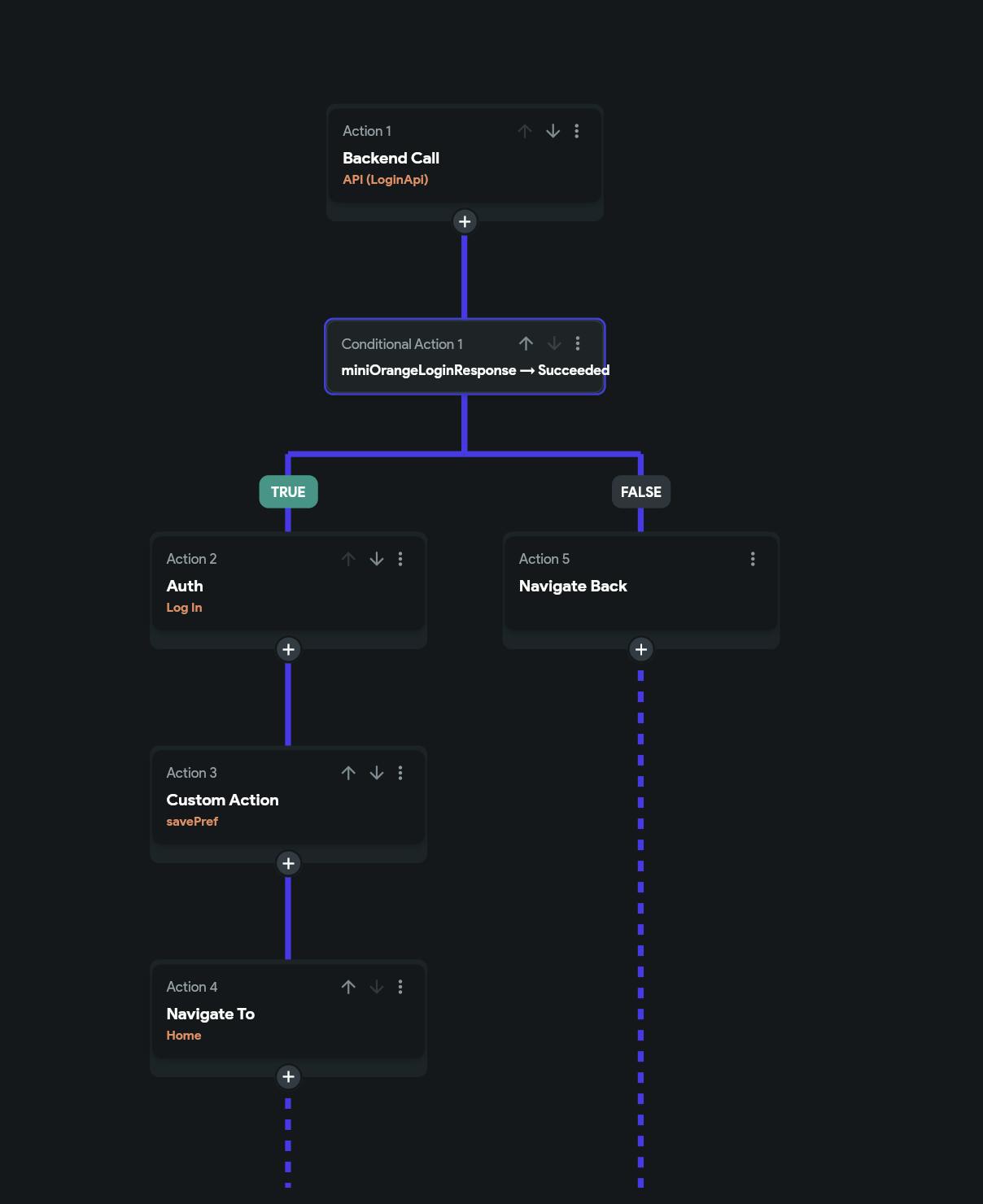
Task: Add action below savePref custom action
Action: pyautogui.click(x=288, y=863)
